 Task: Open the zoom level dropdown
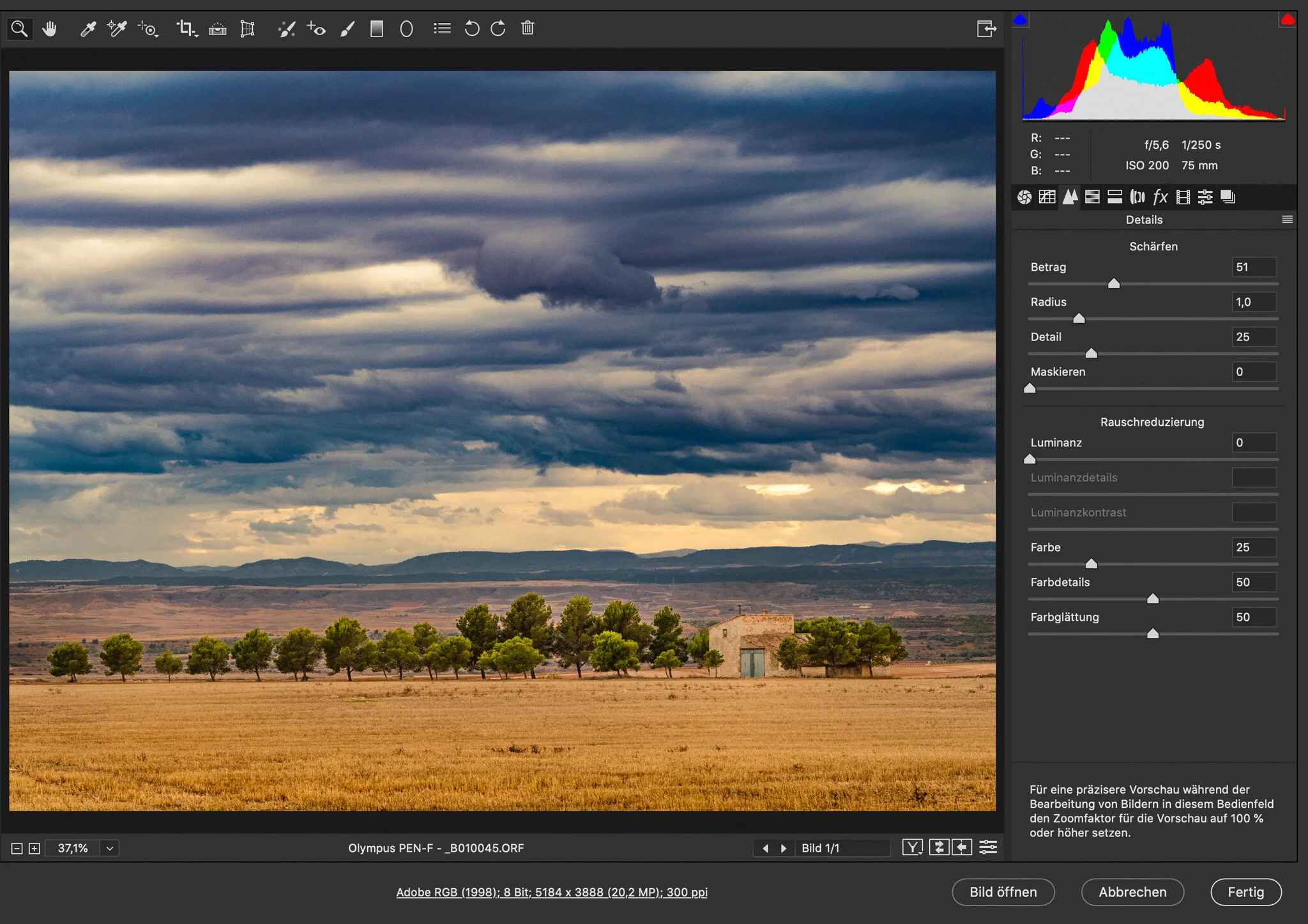point(110,848)
